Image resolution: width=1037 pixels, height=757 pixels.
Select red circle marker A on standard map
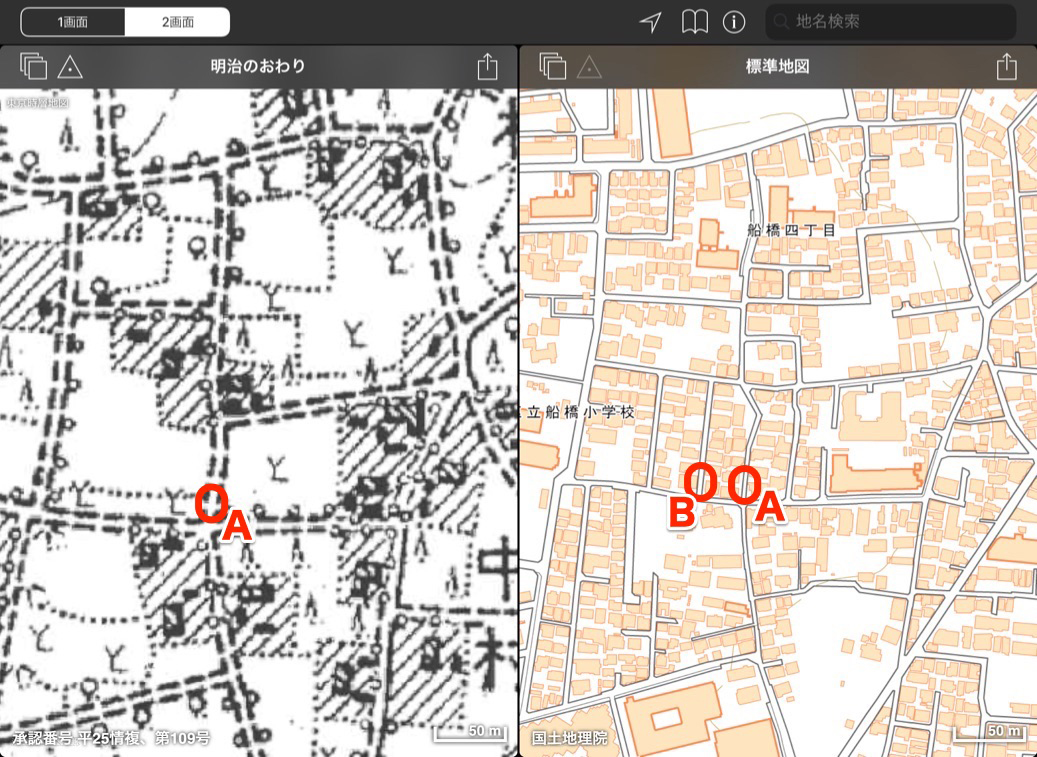point(744,484)
